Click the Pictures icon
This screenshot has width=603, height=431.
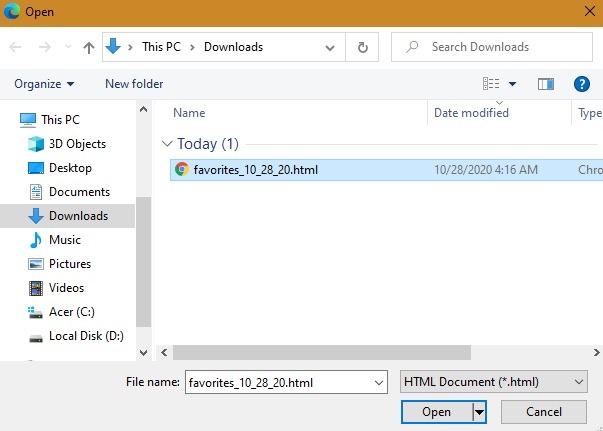(36, 264)
